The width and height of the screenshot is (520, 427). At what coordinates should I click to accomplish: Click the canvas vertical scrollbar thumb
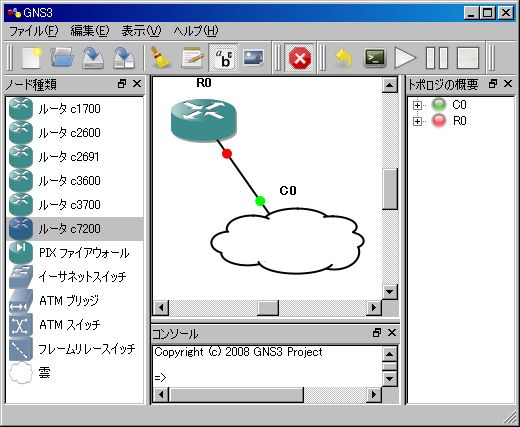pyautogui.click(x=389, y=189)
